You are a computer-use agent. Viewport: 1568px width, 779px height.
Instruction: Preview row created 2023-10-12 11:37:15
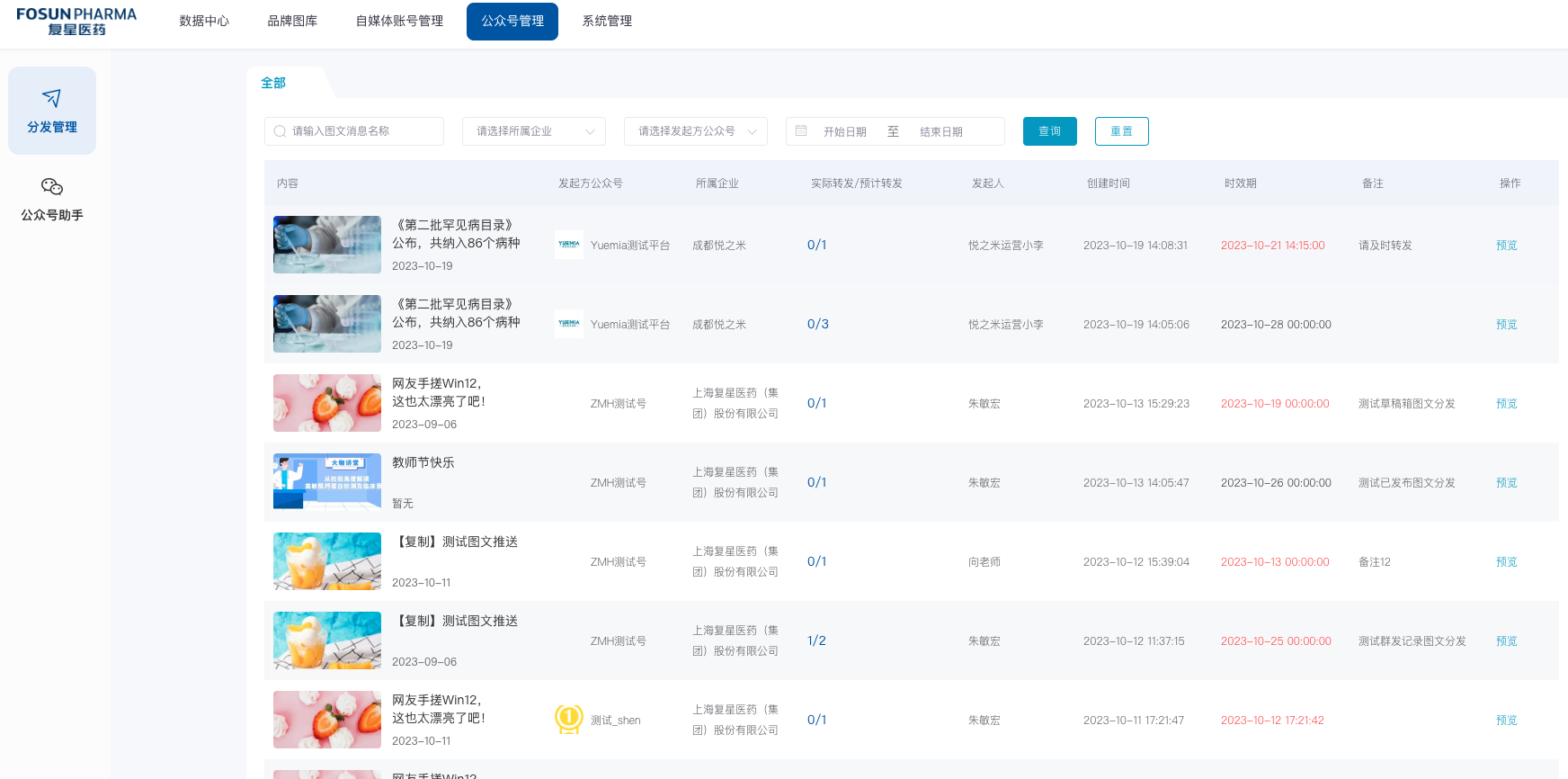tap(1507, 641)
